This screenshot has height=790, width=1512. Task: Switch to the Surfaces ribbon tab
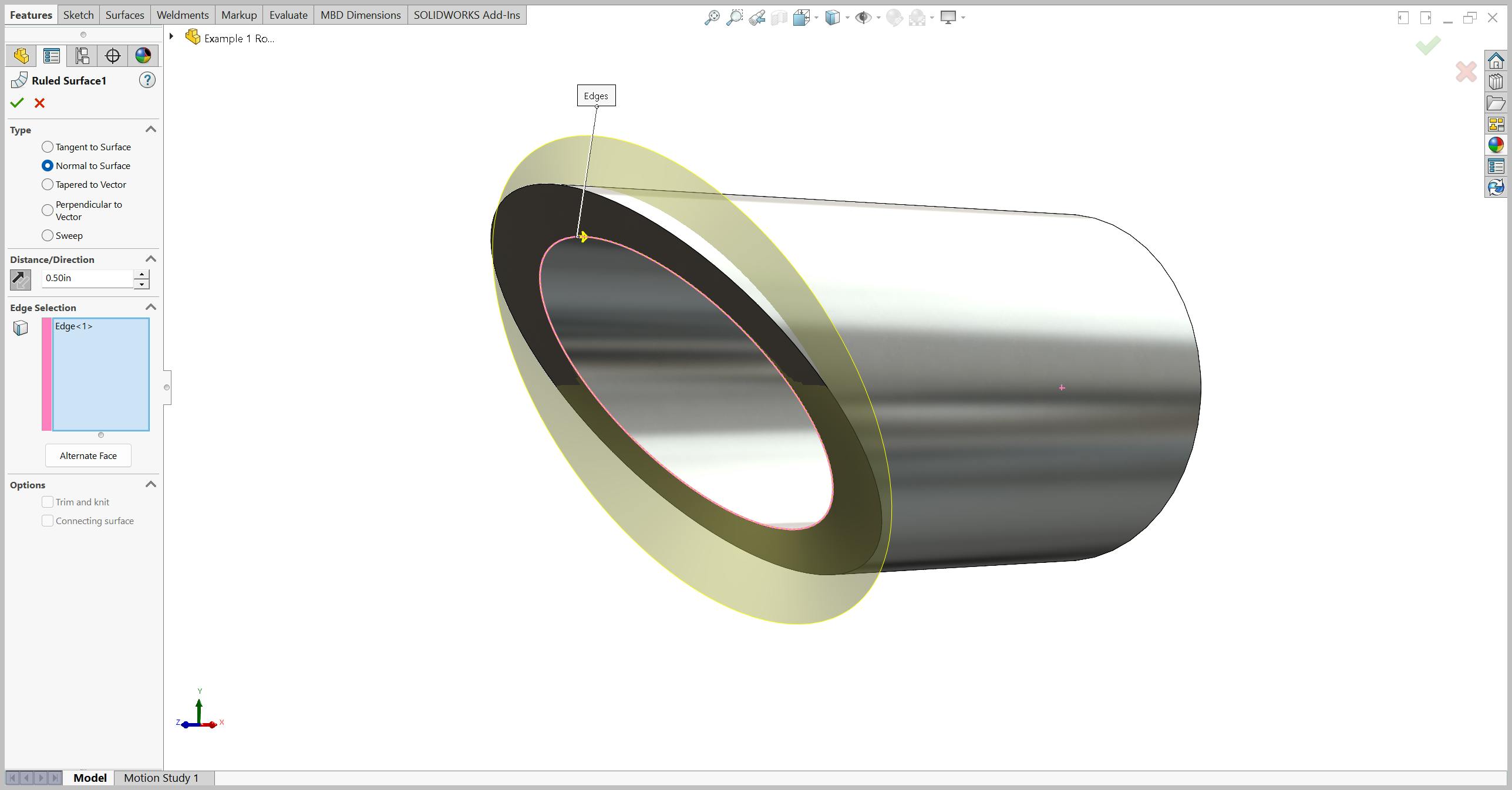(124, 15)
